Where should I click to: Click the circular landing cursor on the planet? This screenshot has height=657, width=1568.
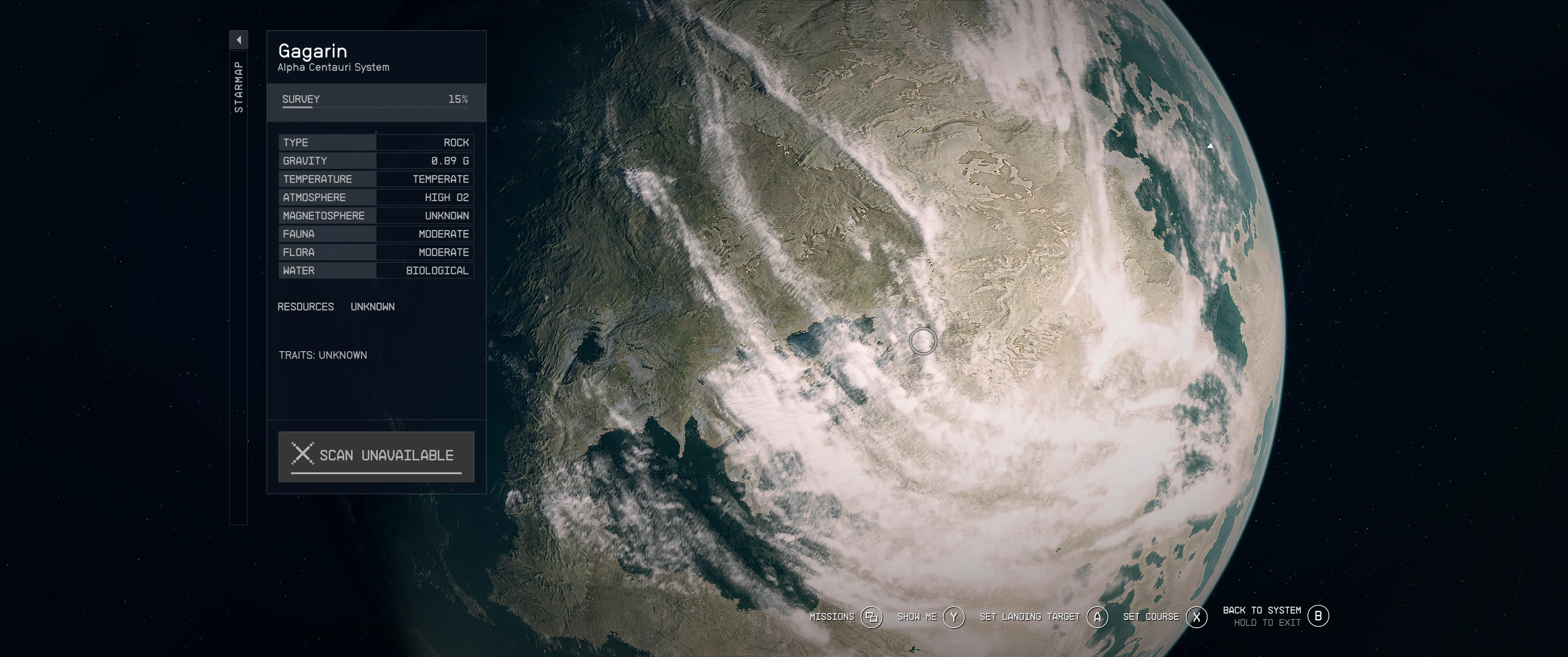point(923,341)
